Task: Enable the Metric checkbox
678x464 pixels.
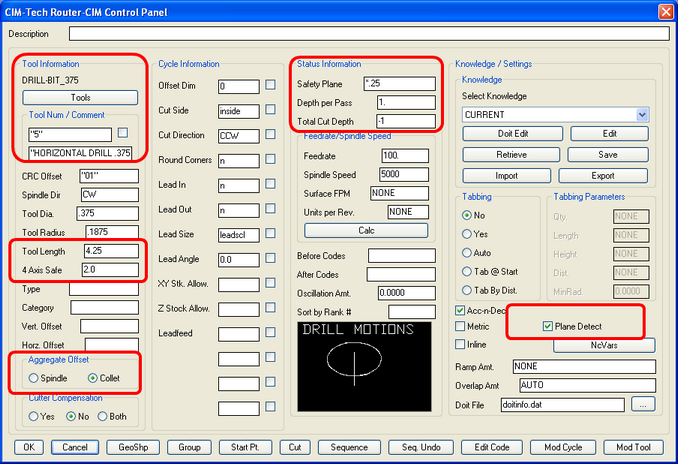Action: [x=460, y=326]
